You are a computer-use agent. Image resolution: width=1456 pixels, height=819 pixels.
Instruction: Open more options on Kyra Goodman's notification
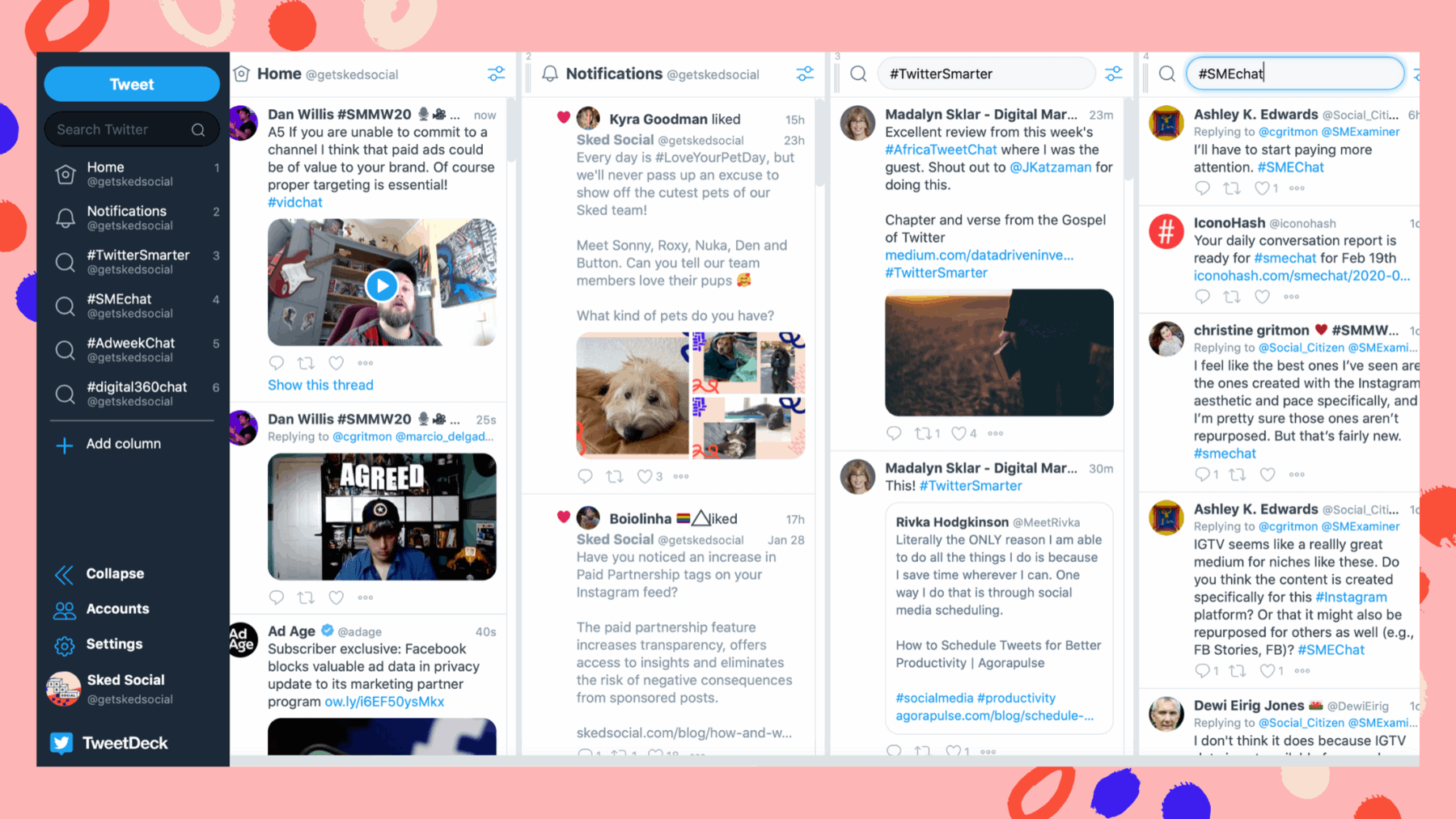pyautogui.click(x=680, y=476)
